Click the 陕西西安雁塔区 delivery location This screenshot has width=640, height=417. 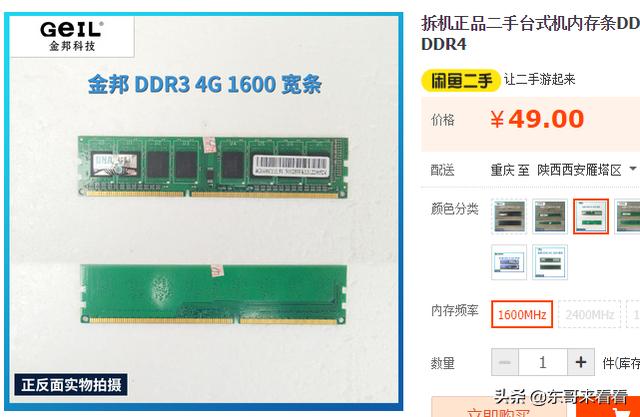(x=579, y=170)
